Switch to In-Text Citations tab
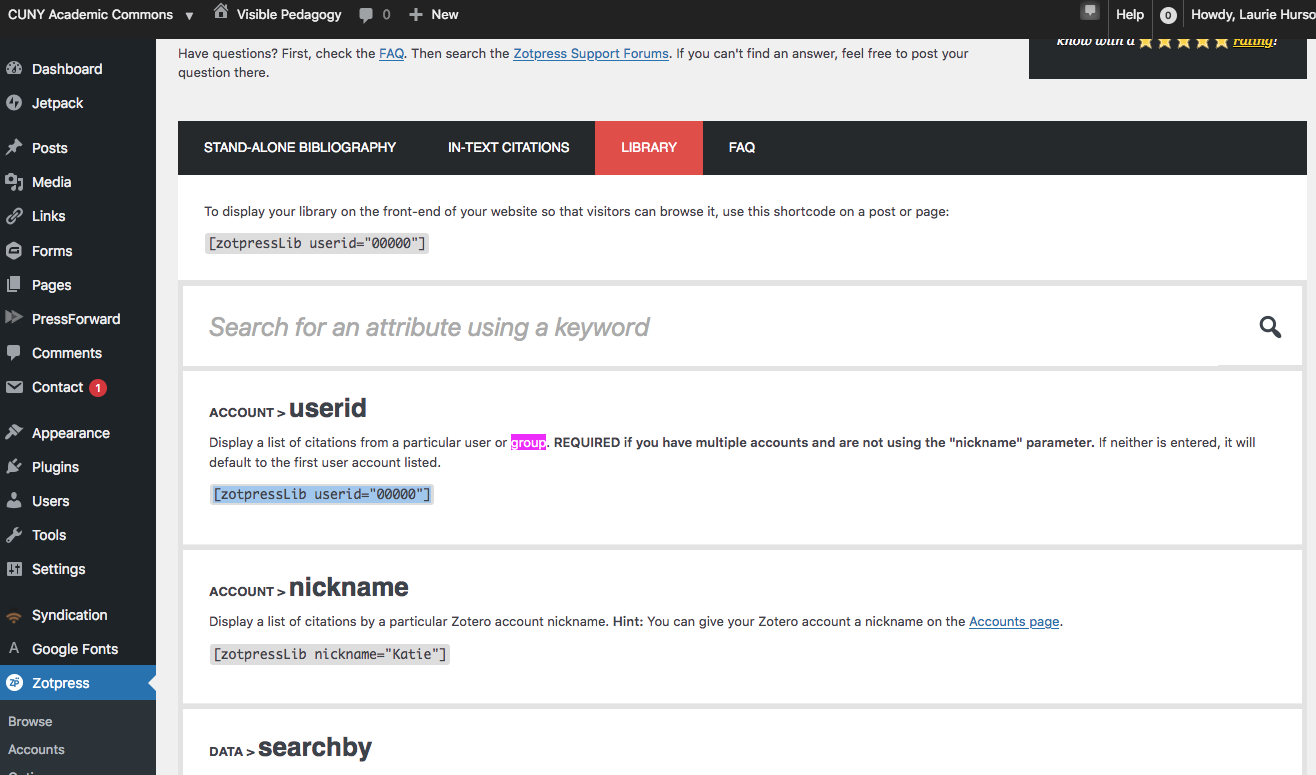 pyautogui.click(x=508, y=148)
